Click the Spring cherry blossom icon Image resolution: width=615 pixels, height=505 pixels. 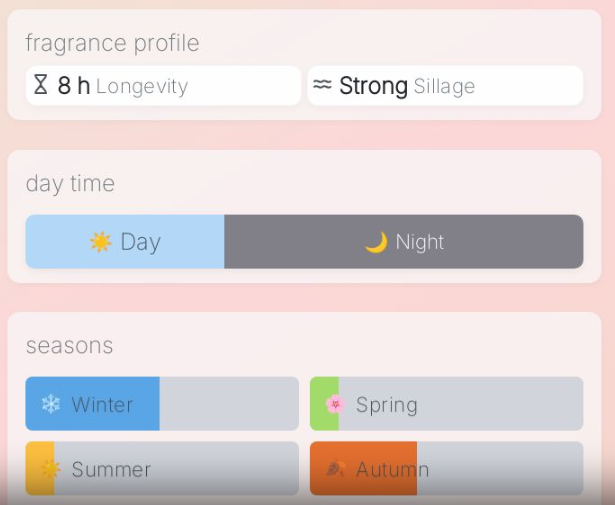(x=335, y=404)
